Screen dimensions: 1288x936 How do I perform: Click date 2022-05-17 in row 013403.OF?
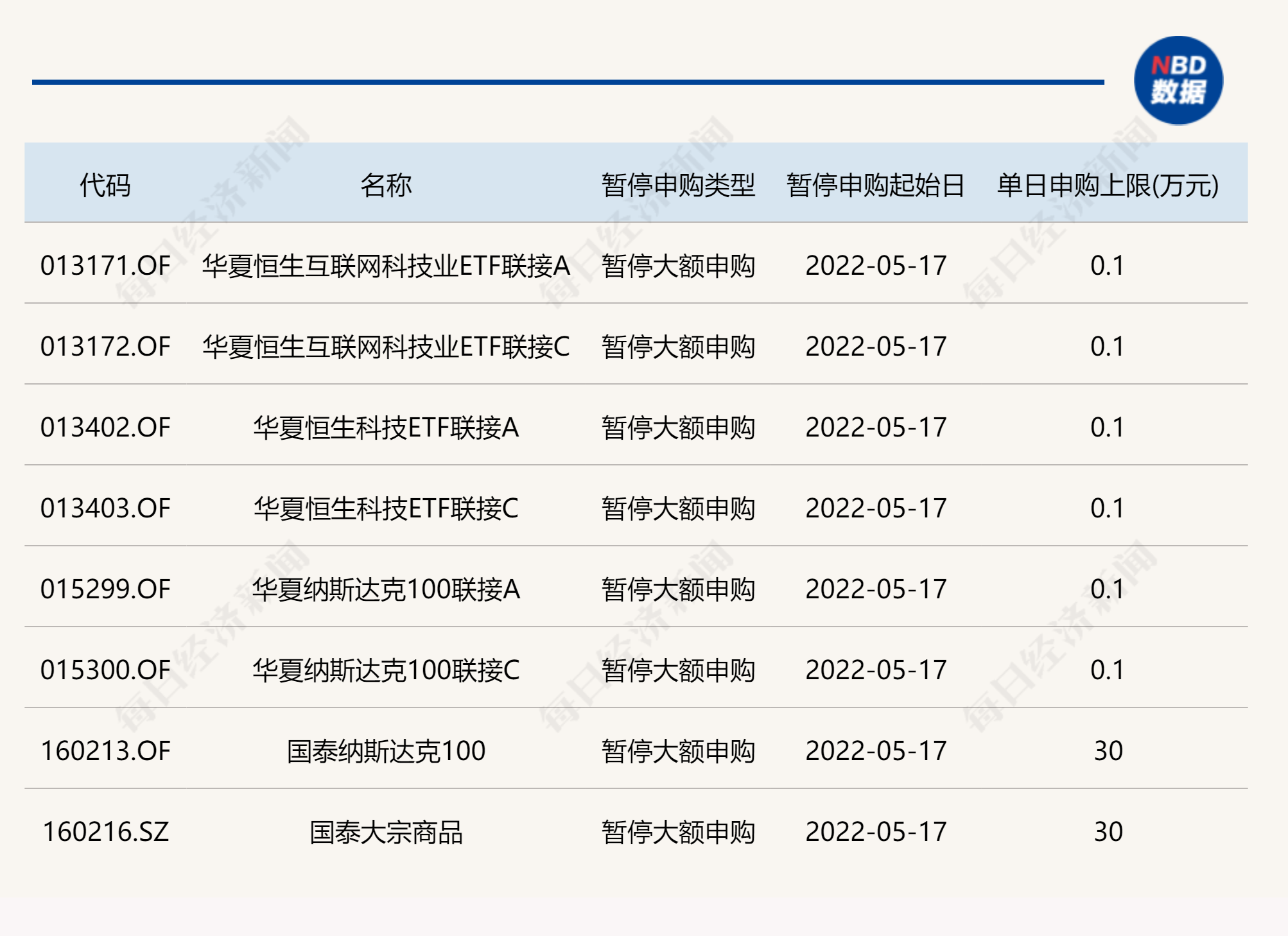click(x=876, y=508)
